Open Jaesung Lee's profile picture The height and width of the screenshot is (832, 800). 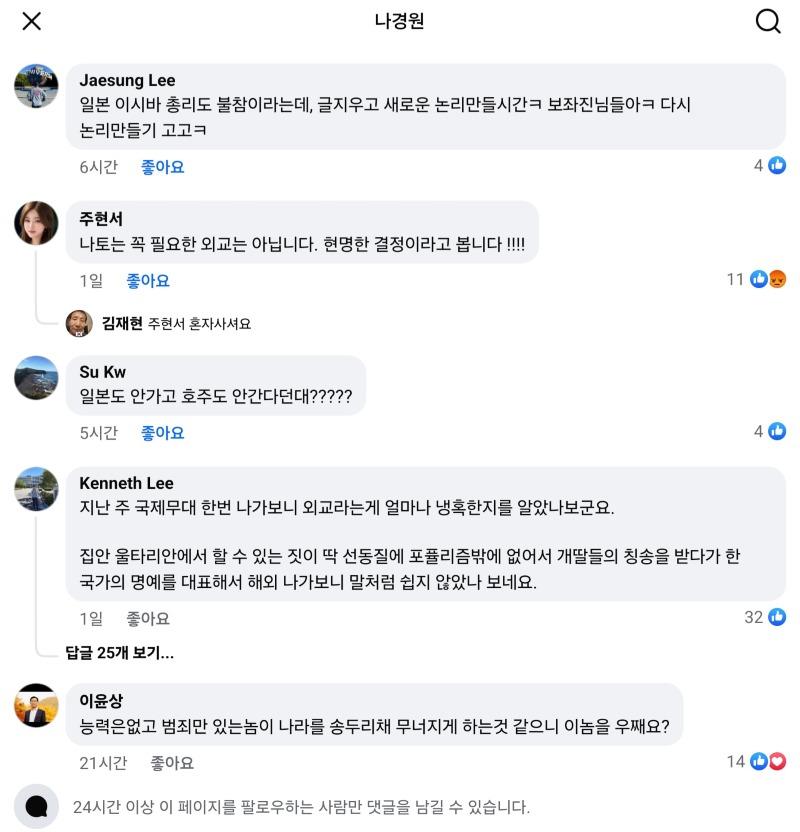pos(35,84)
